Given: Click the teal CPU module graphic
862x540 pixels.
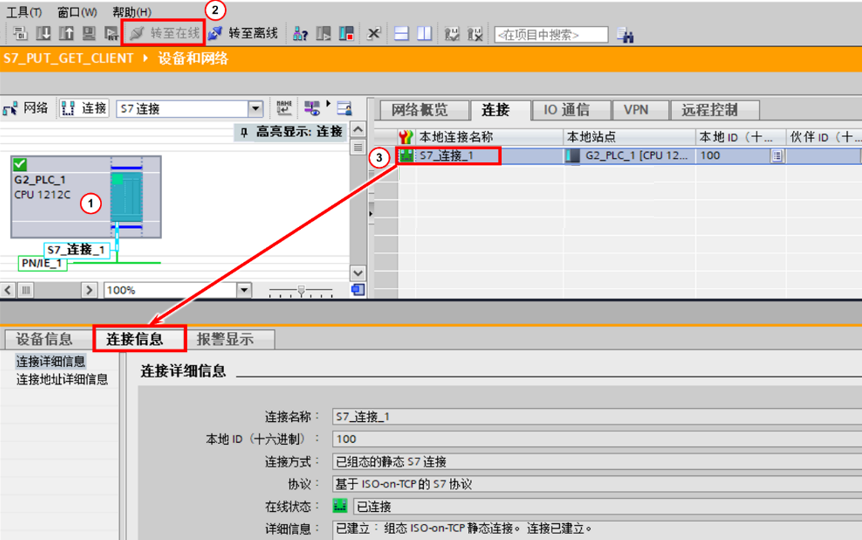Looking at the screenshot, I should [x=126, y=196].
